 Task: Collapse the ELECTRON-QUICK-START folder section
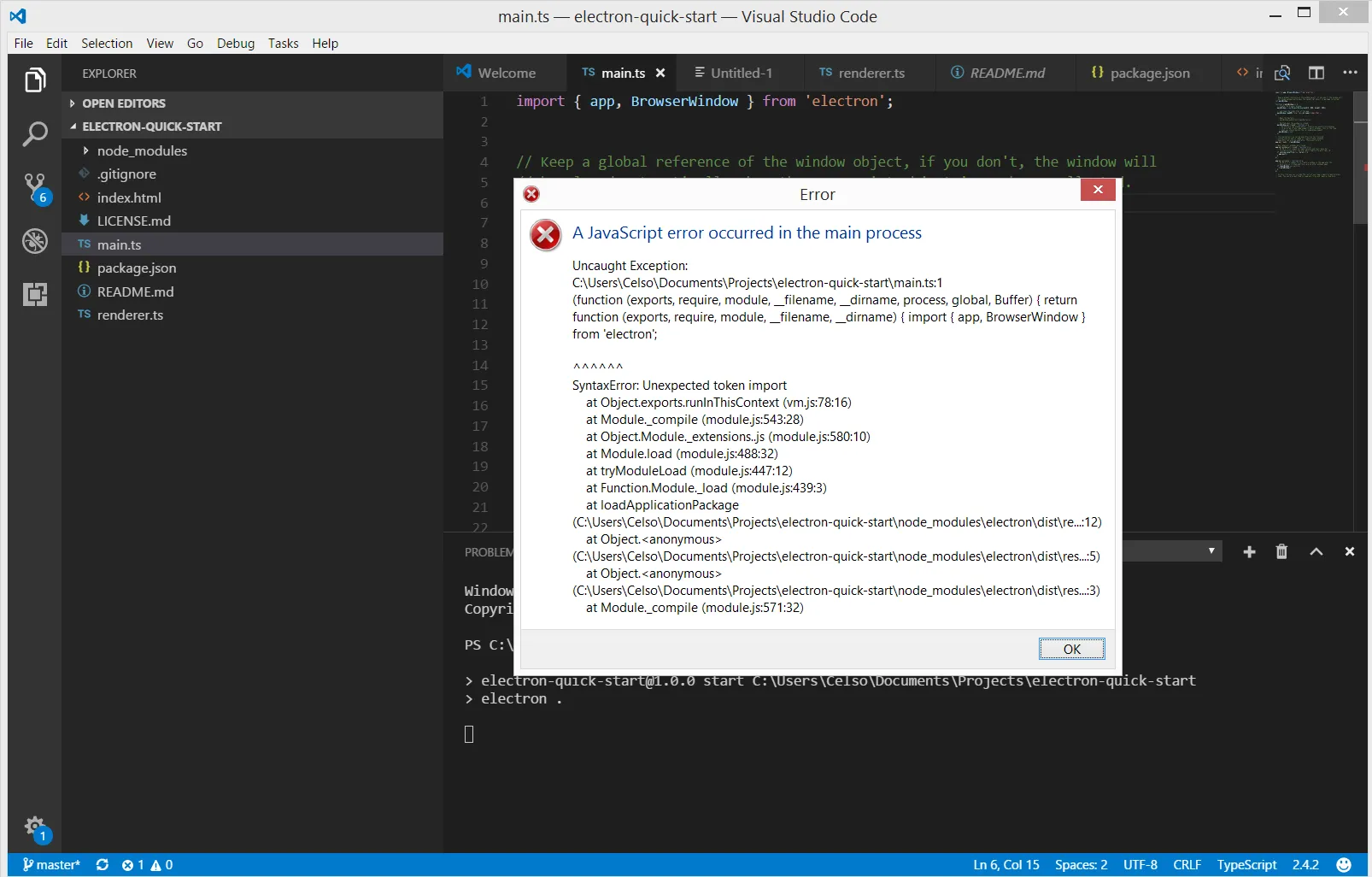tap(252, 127)
